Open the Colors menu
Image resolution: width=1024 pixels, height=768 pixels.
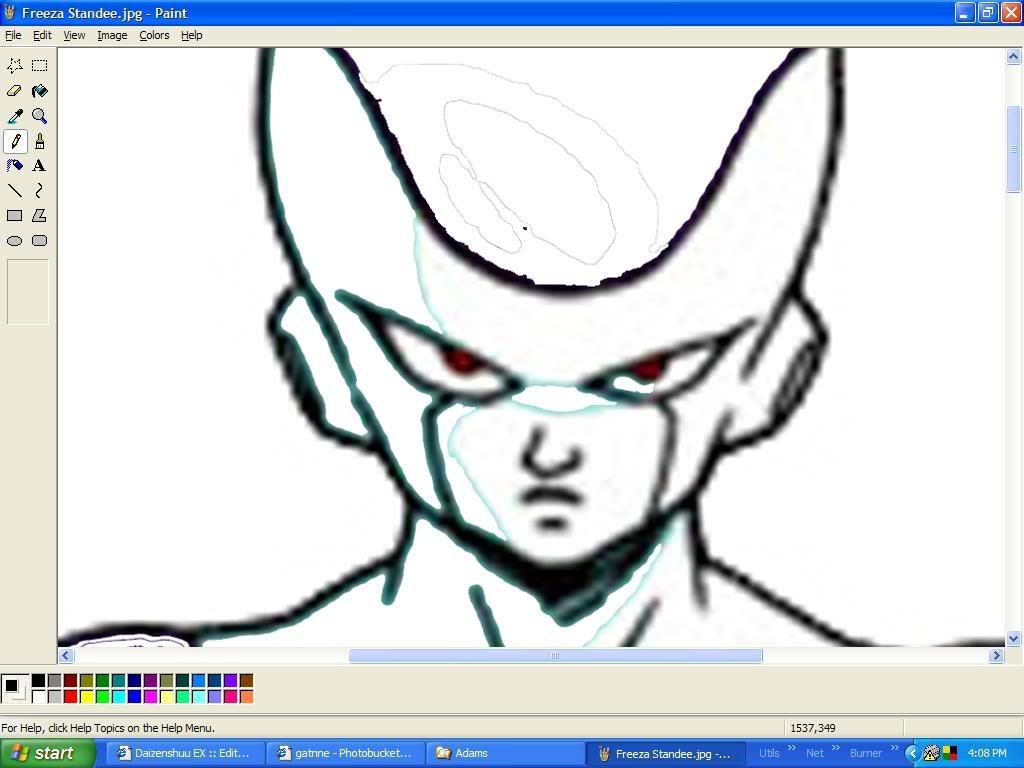(154, 35)
